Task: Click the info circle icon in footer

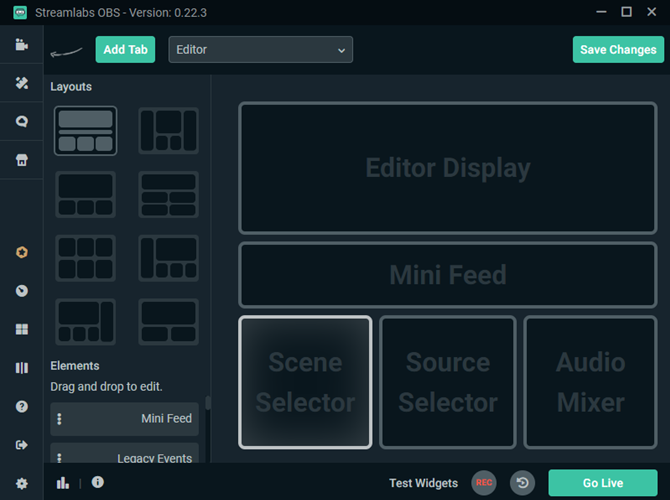Action: click(97, 482)
